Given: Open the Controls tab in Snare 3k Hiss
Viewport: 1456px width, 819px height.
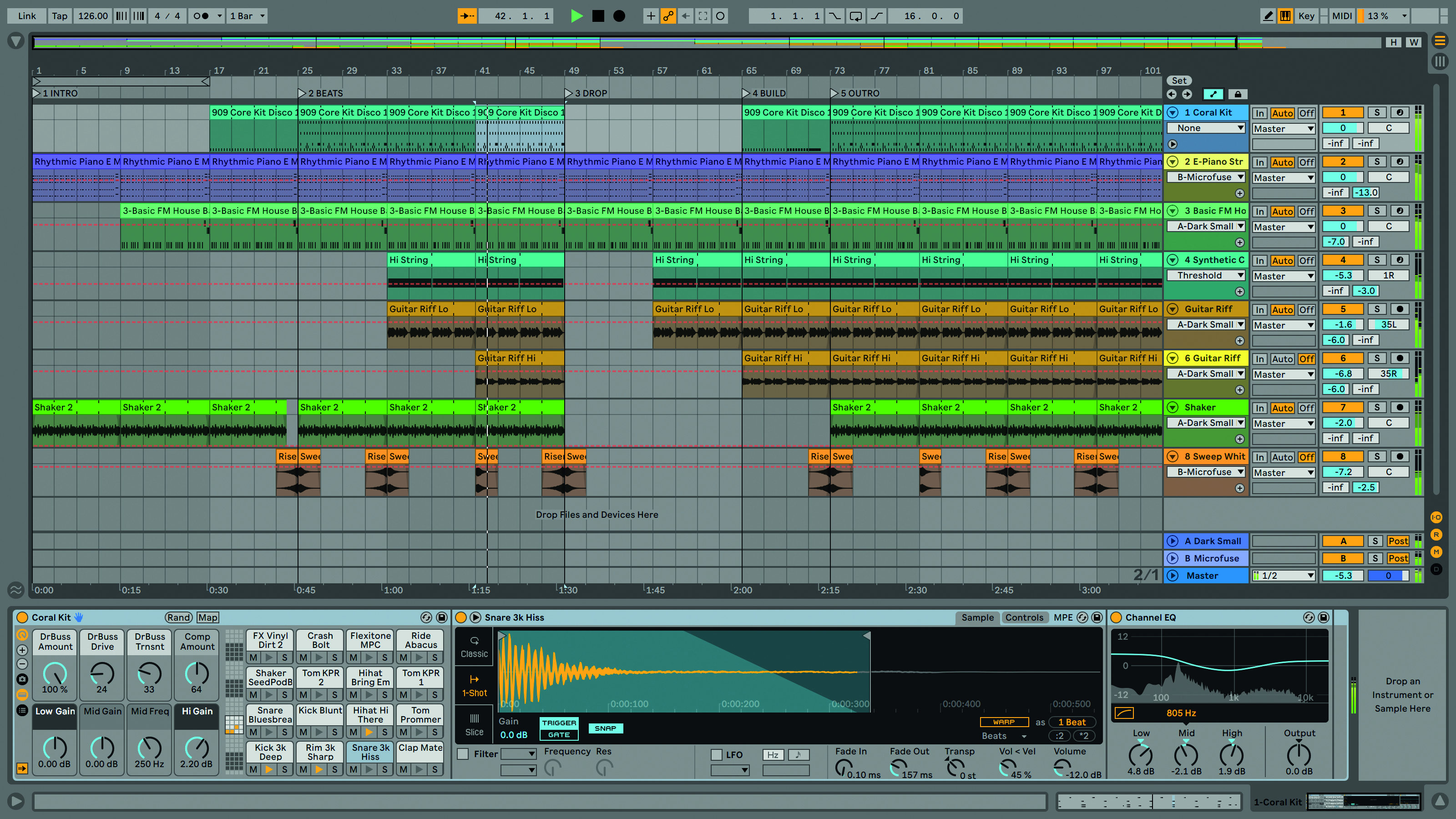Looking at the screenshot, I should (1024, 618).
